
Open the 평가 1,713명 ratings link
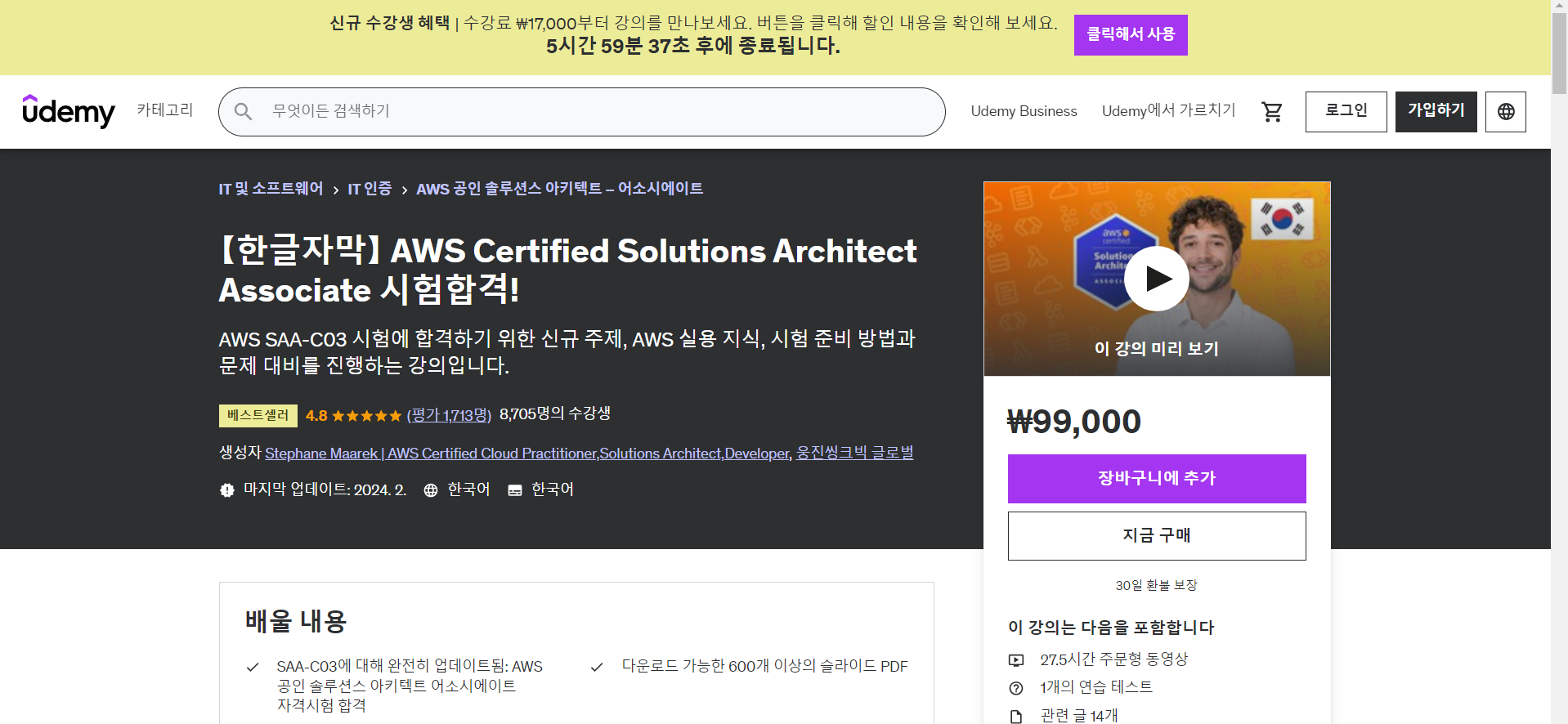pos(449,415)
